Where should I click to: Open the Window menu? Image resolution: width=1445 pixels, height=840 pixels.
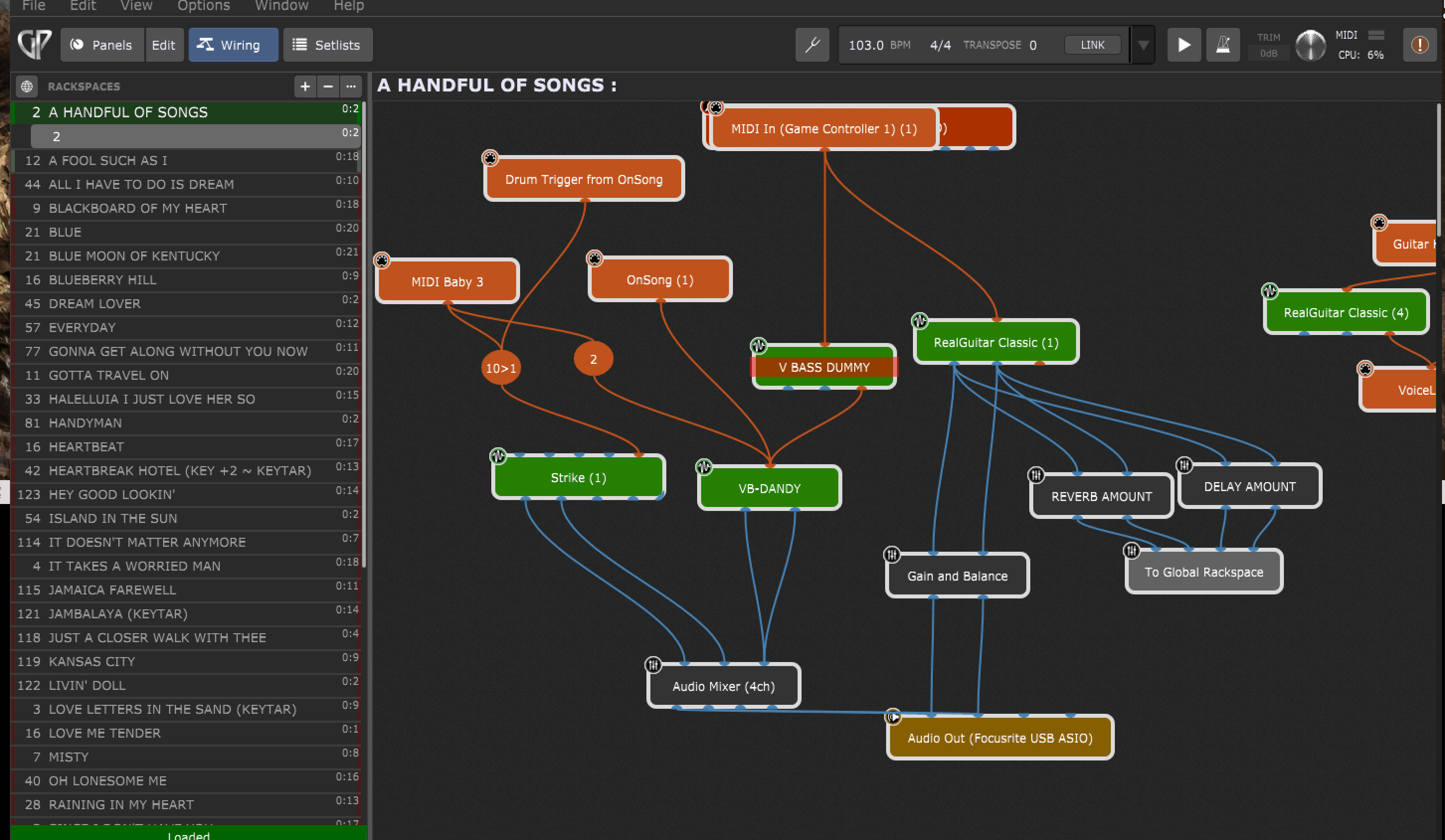[x=281, y=6]
